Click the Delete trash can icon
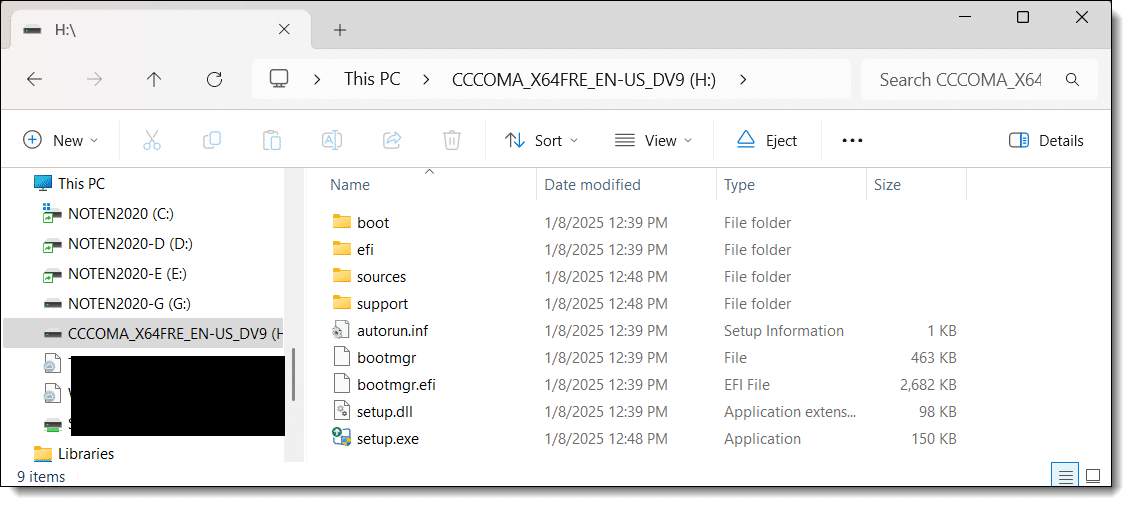The width and height of the screenshot is (1132, 507). pyautogui.click(x=452, y=140)
